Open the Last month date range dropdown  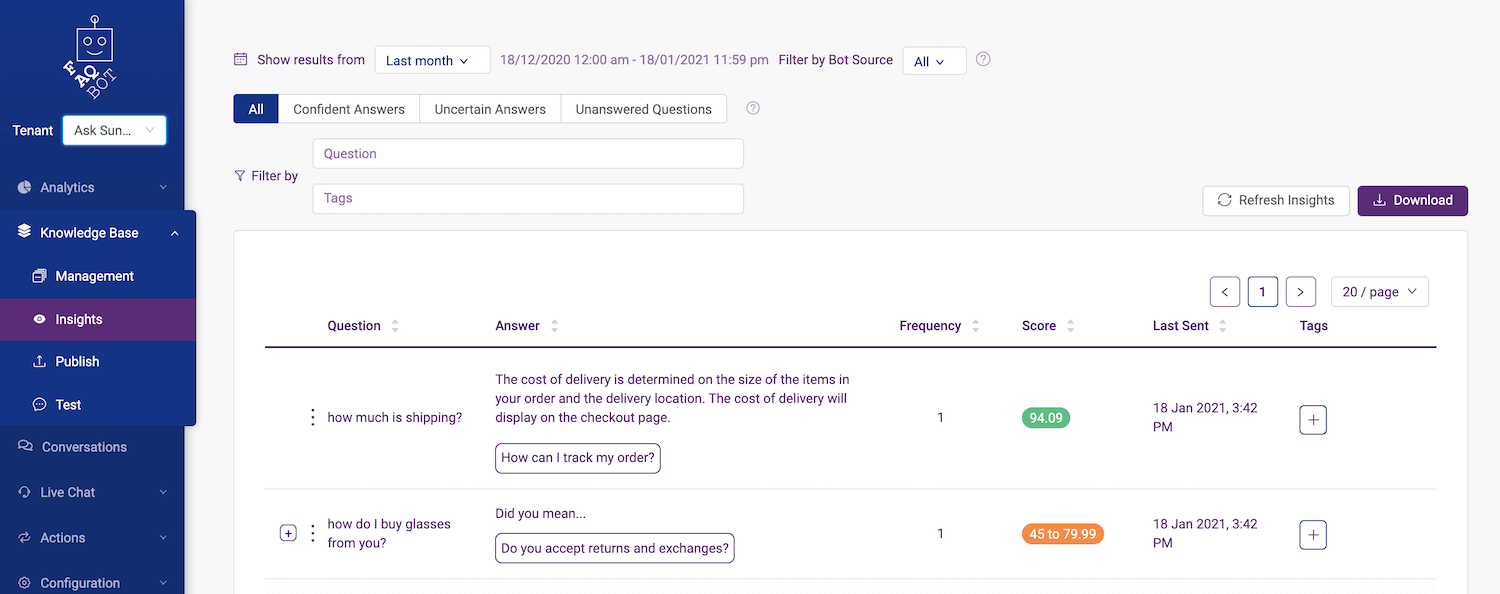(433, 60)
